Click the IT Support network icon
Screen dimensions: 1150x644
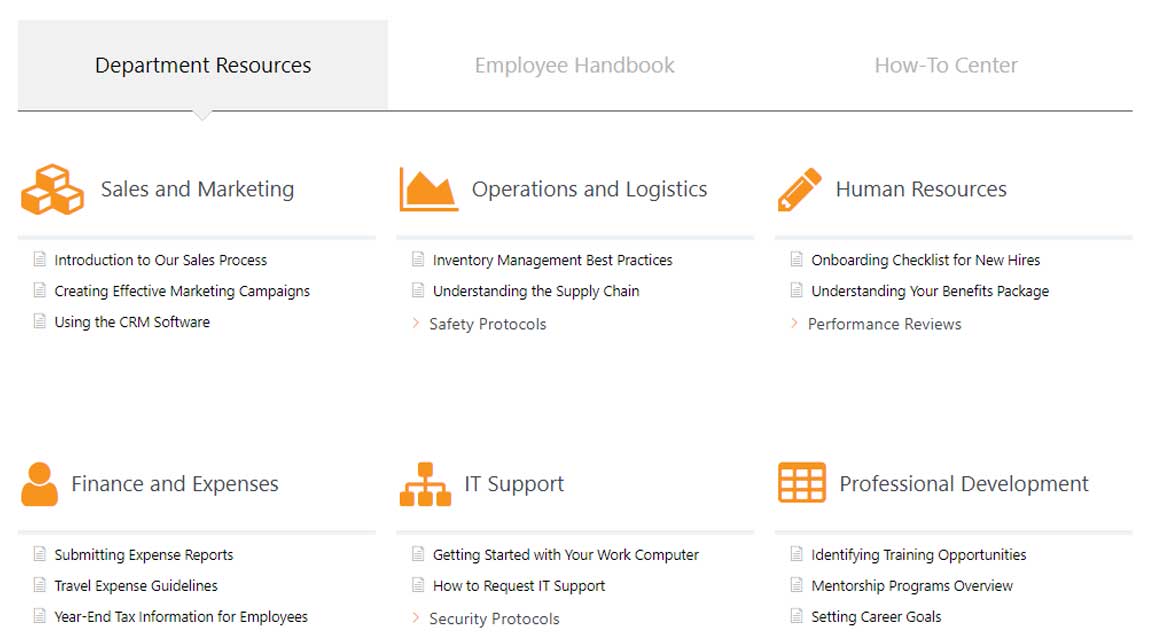coord(425,484)
